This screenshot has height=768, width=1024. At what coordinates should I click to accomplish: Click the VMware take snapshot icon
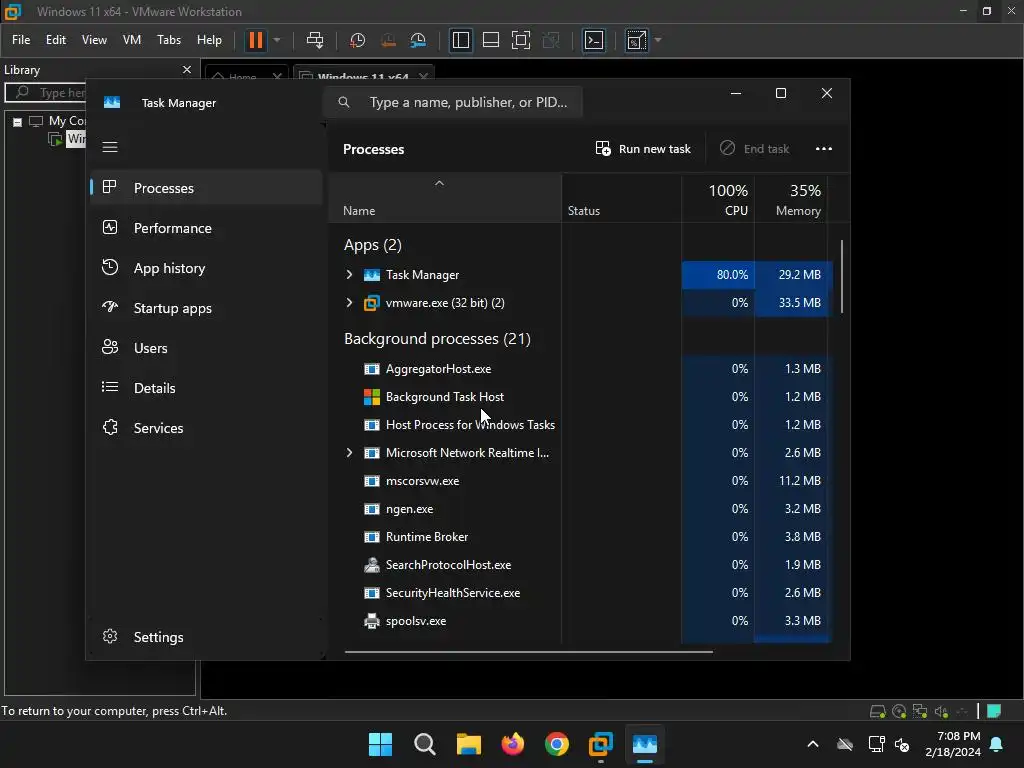357,40
